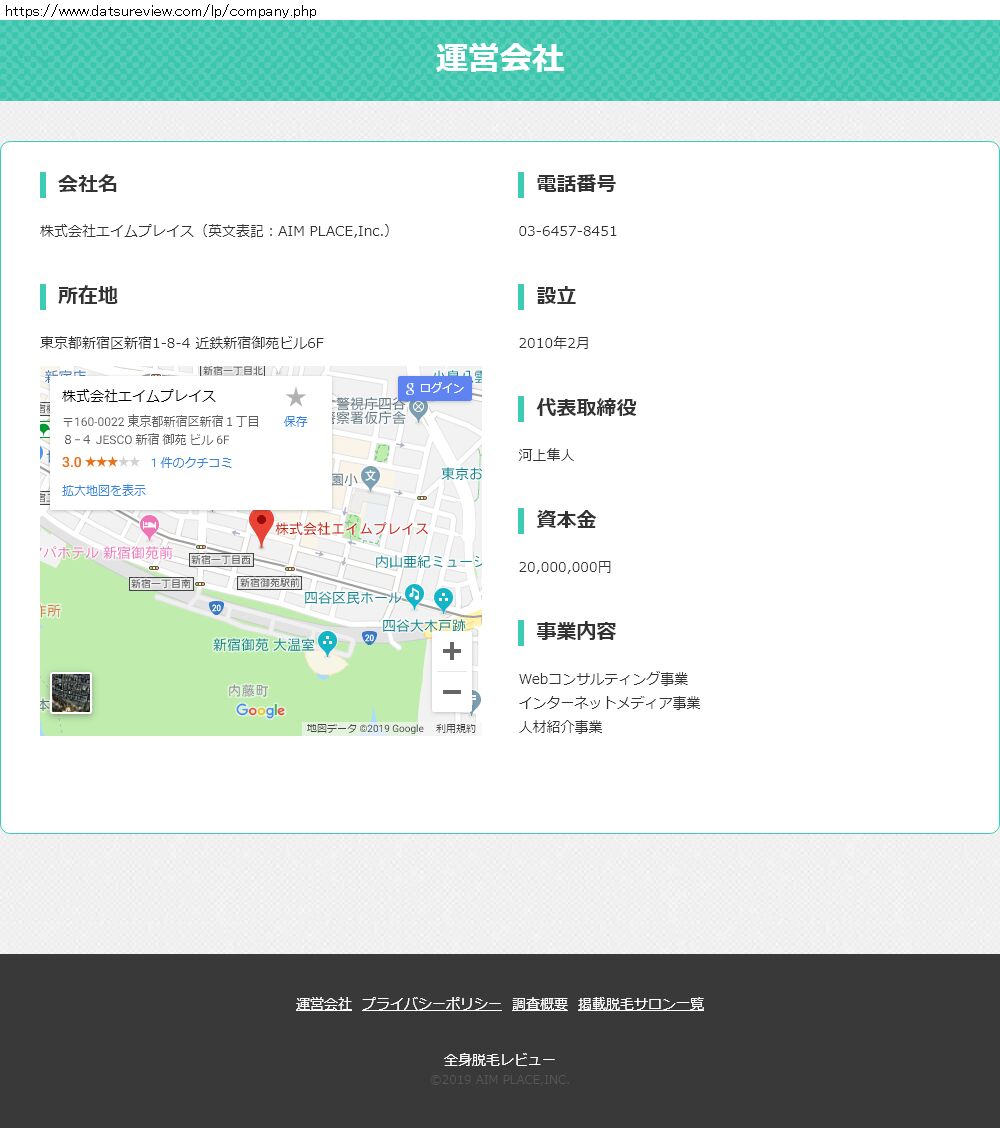Screen dimensions: 1000x1128
Task: Open 掲載脱毛サロン一覧 footer link
Action: pos(641,1004)
